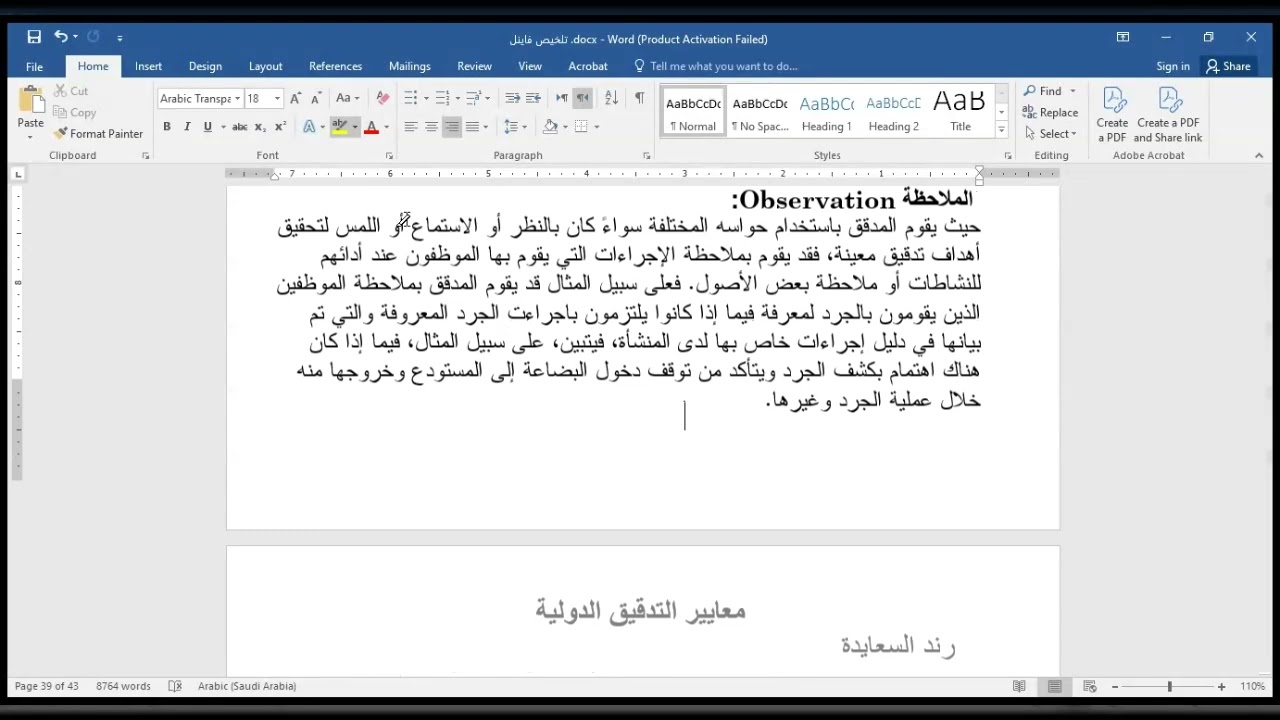Open the File tab
Viewport: 1280px width, 720px height.
click(x=34, y=66)
